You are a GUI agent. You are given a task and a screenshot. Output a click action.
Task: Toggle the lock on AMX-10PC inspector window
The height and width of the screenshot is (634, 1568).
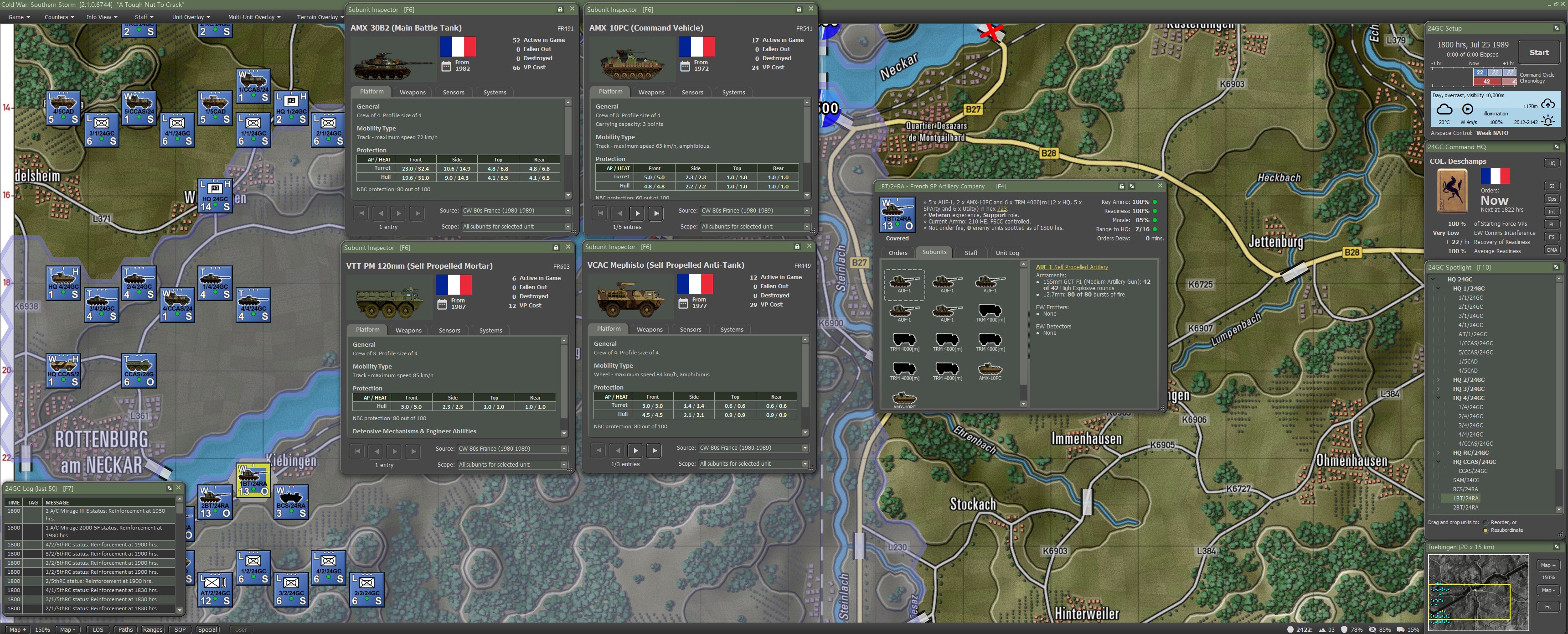[799, 10]
